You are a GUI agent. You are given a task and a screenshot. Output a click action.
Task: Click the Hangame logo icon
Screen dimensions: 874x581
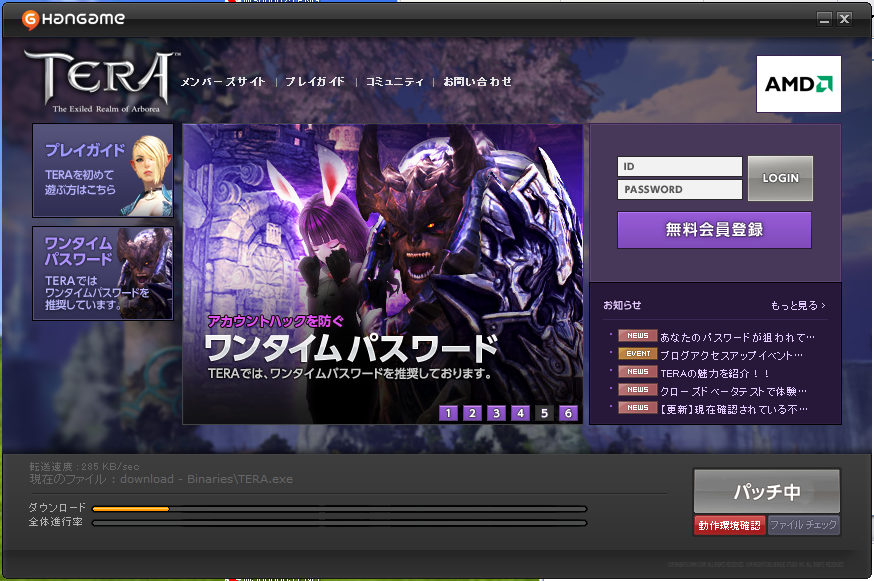(30, 19)
